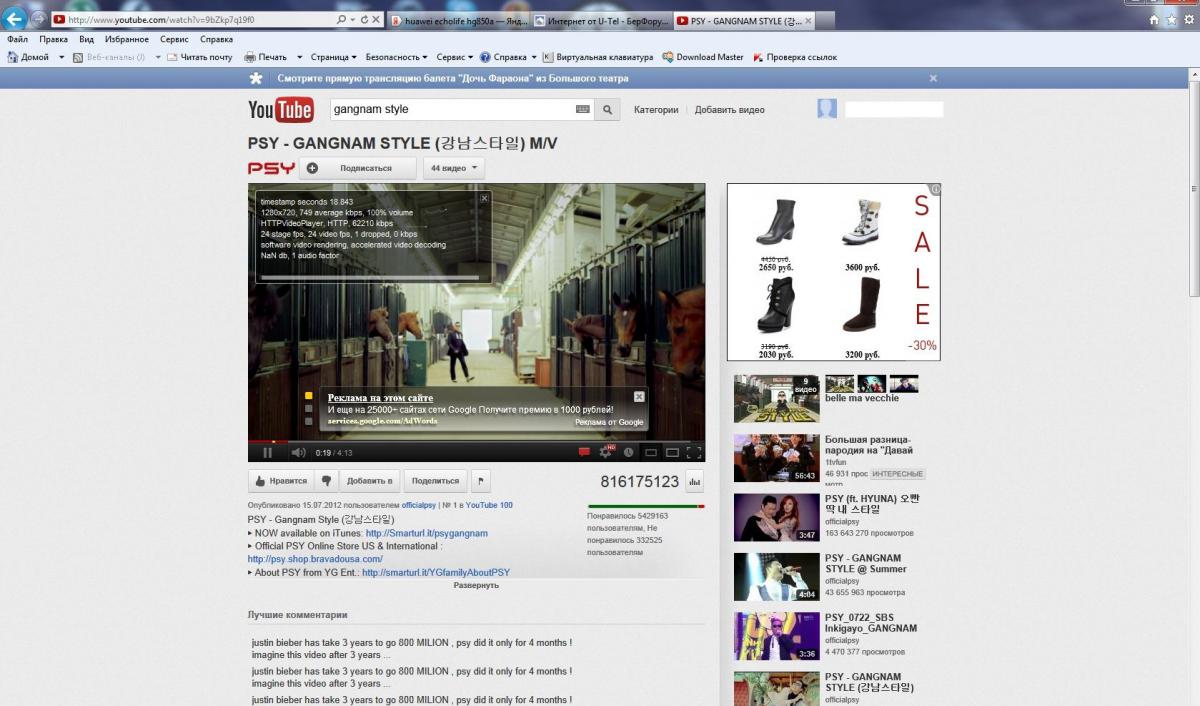Open the "Категории" link

(656, 110)
